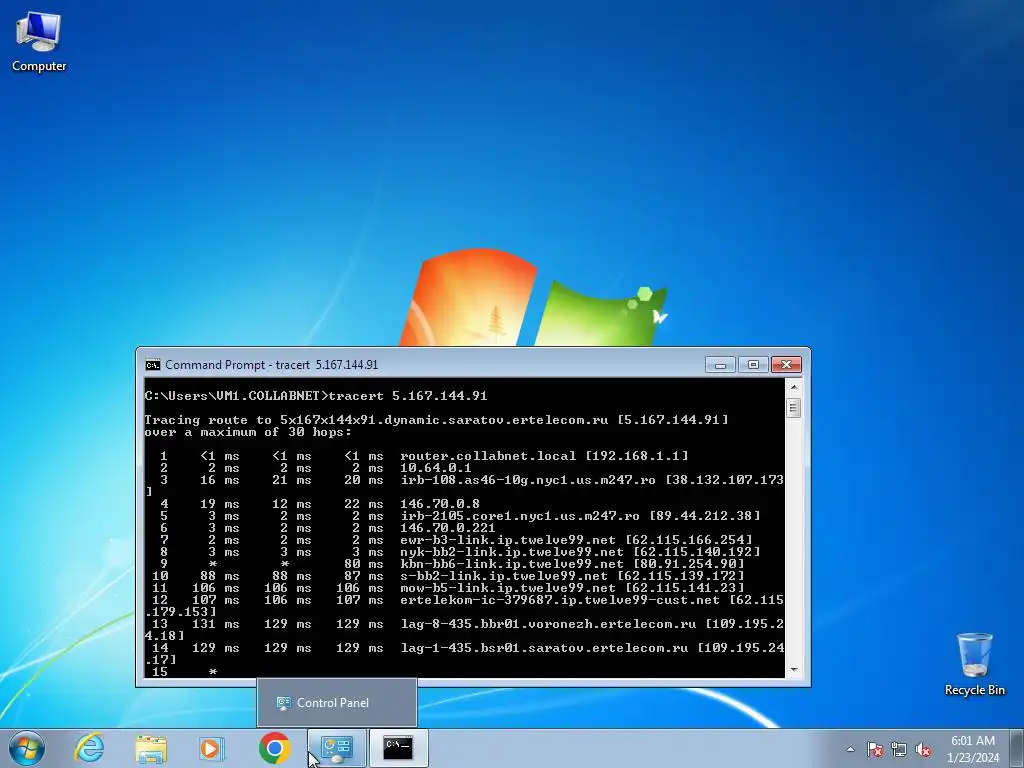Open the Control Panel preview thumbnail

336,703
